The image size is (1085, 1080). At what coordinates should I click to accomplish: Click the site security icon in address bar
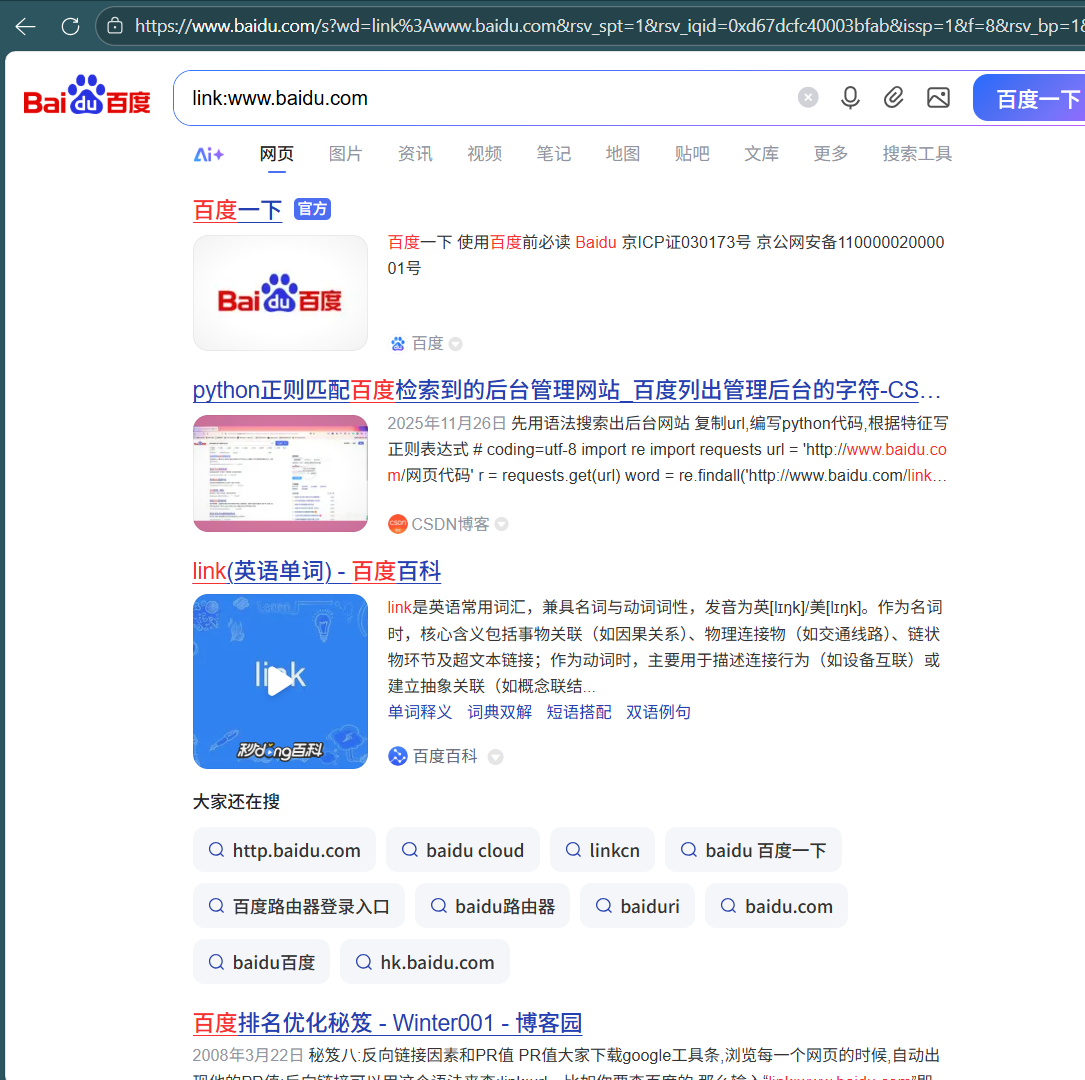click(115, 26)
